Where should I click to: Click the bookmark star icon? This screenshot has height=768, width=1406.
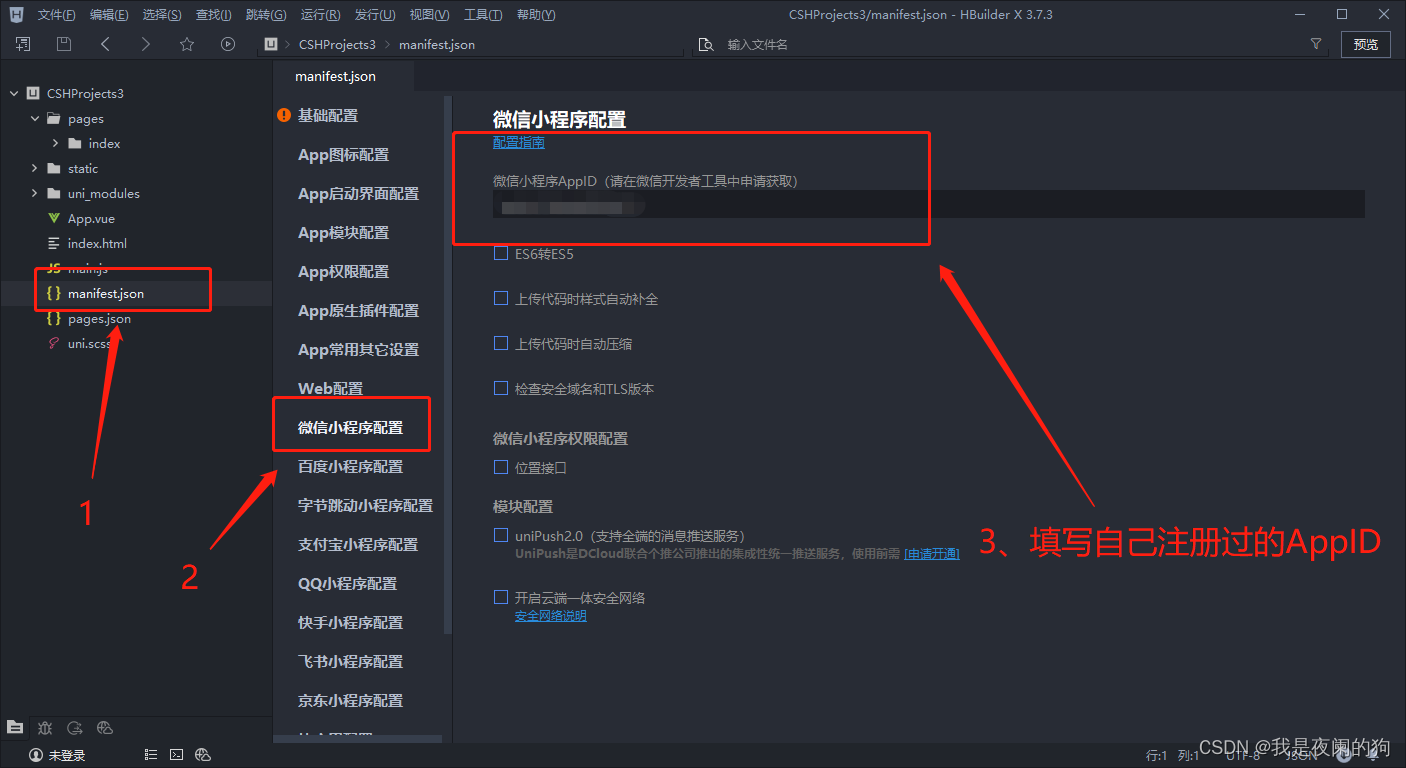pyautogui.click(x=187, y=44)
